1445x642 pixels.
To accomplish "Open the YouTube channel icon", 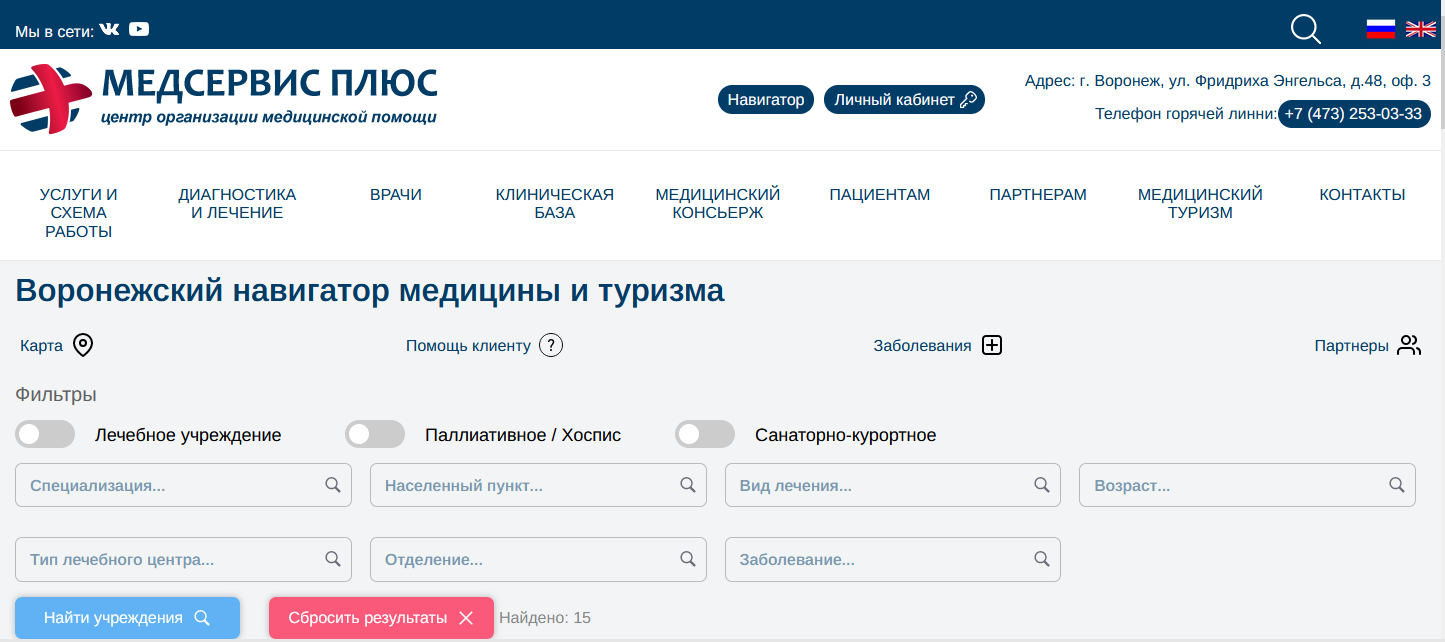I will point(139,29).
